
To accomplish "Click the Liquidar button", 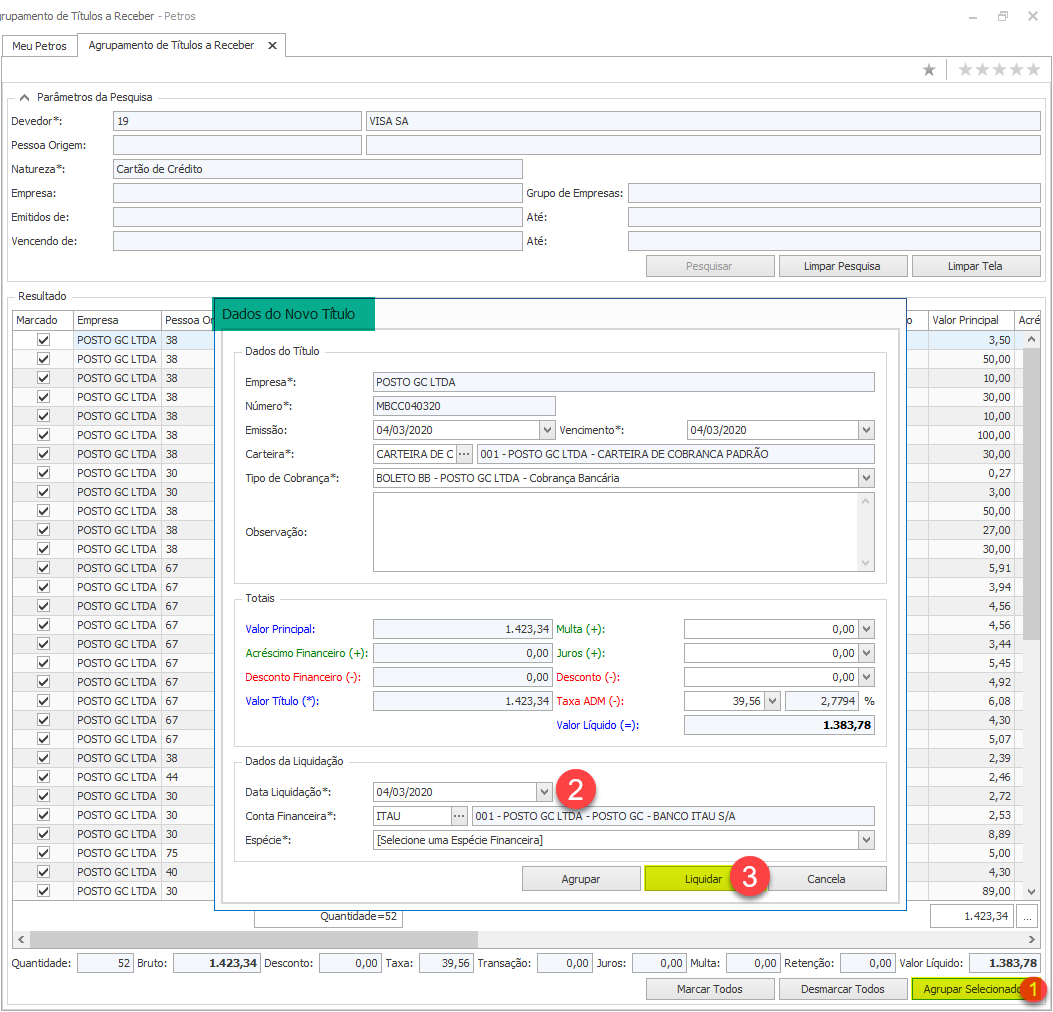I will coord(703,879).
